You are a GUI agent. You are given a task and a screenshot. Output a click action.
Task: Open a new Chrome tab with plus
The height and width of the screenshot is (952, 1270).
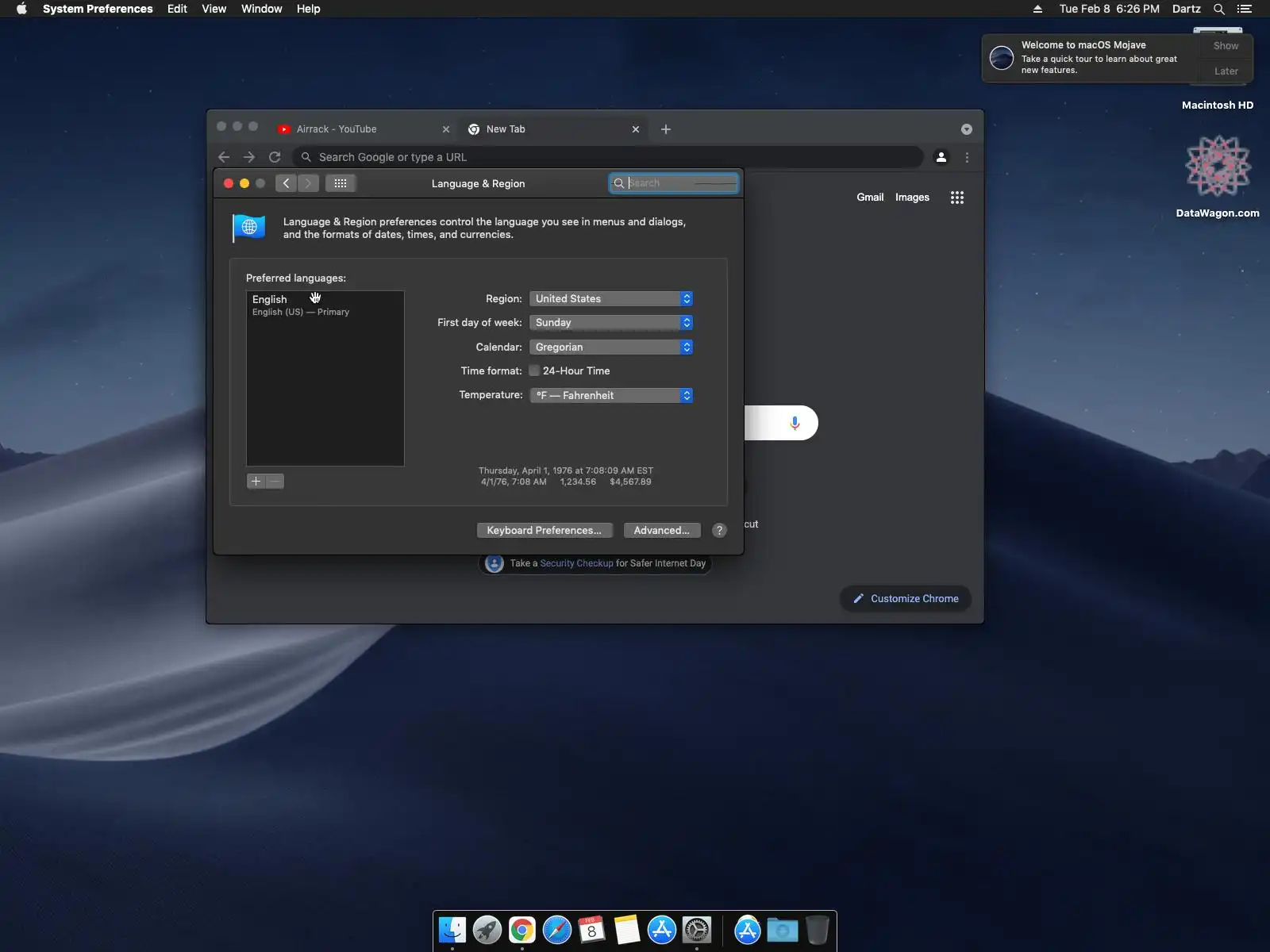(x=666, y=129)
